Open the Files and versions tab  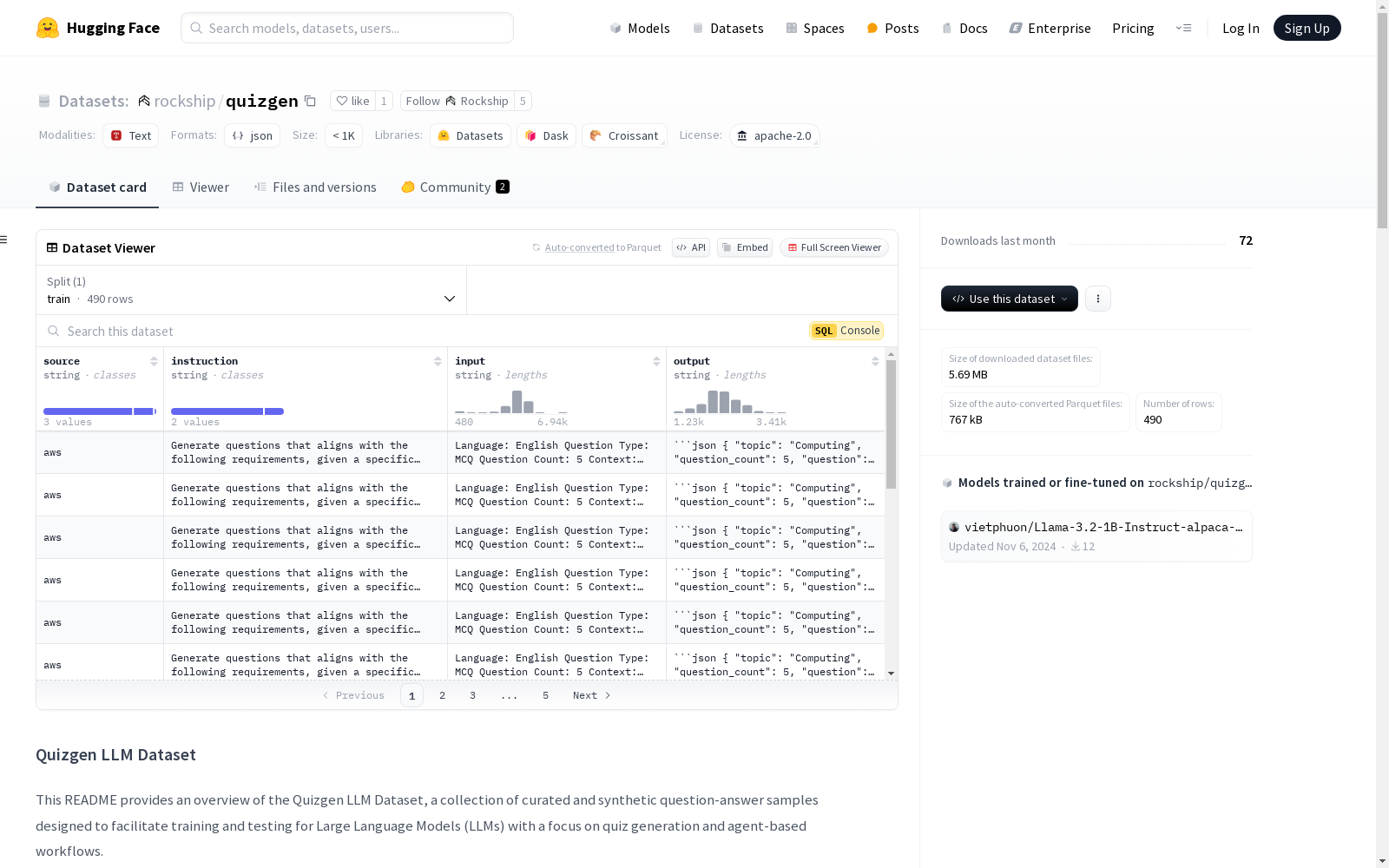click(315, 187)
